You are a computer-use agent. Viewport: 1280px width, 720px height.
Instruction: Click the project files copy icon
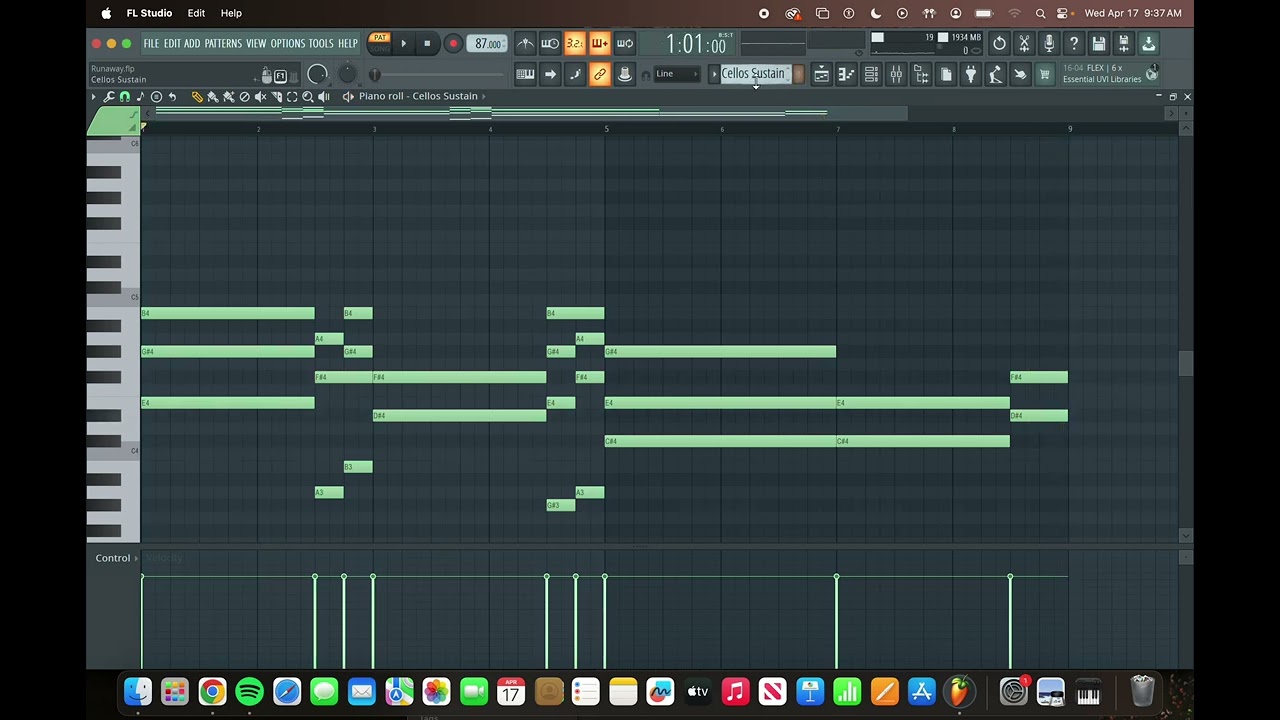click(x=946, y=74)
